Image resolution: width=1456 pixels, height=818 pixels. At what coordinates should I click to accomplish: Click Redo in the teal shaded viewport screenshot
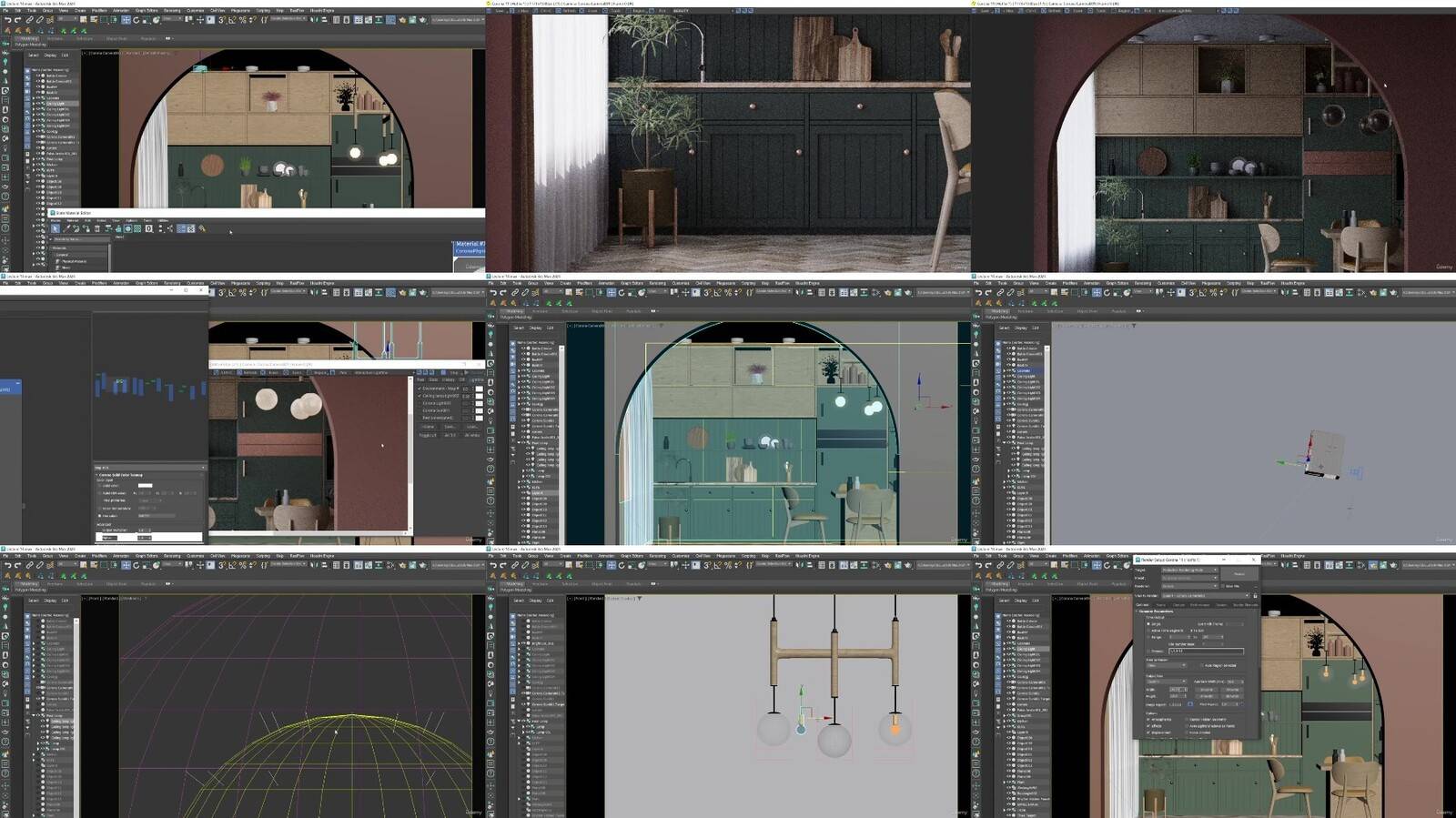502,292
